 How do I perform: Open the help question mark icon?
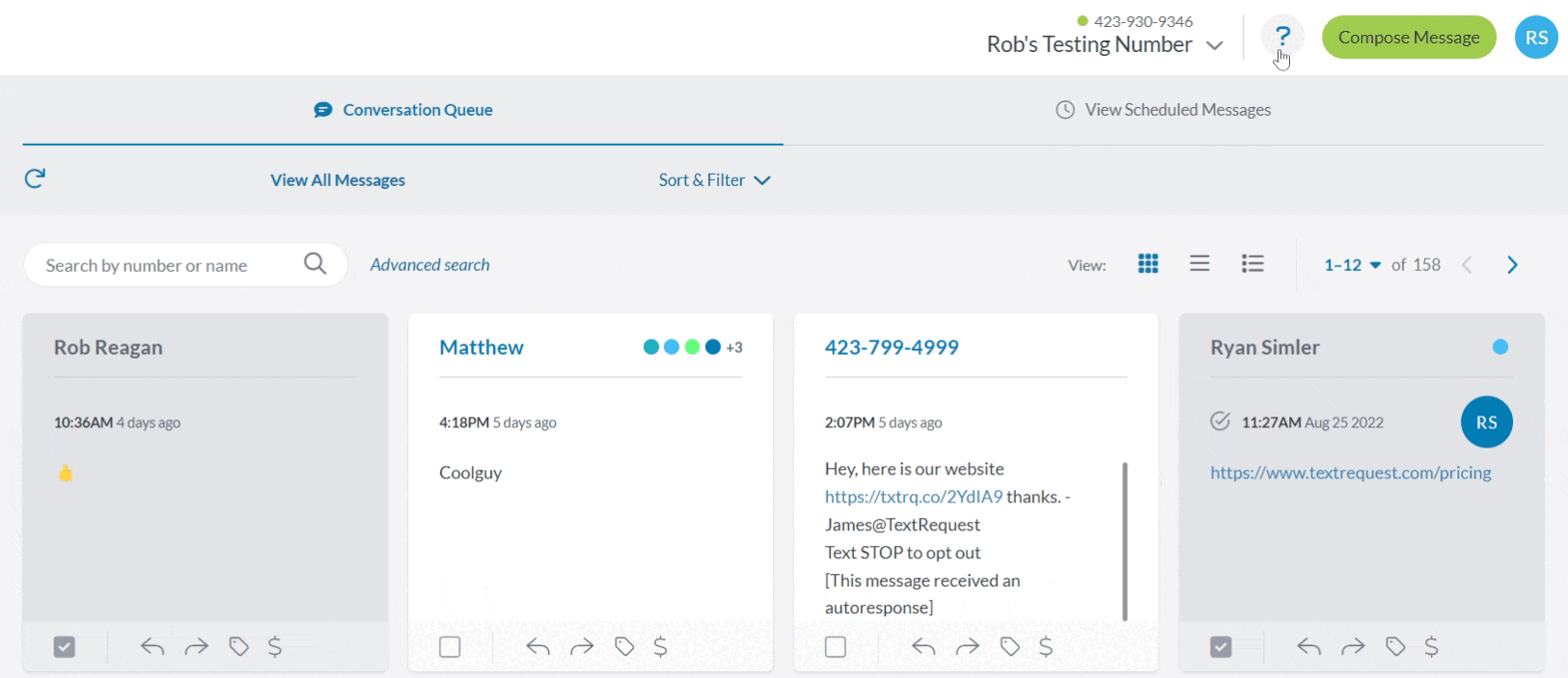point(1282,37)
